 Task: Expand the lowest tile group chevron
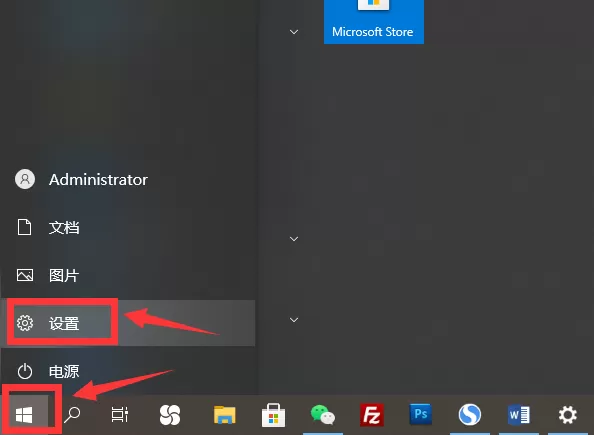[x=294, y=320]
